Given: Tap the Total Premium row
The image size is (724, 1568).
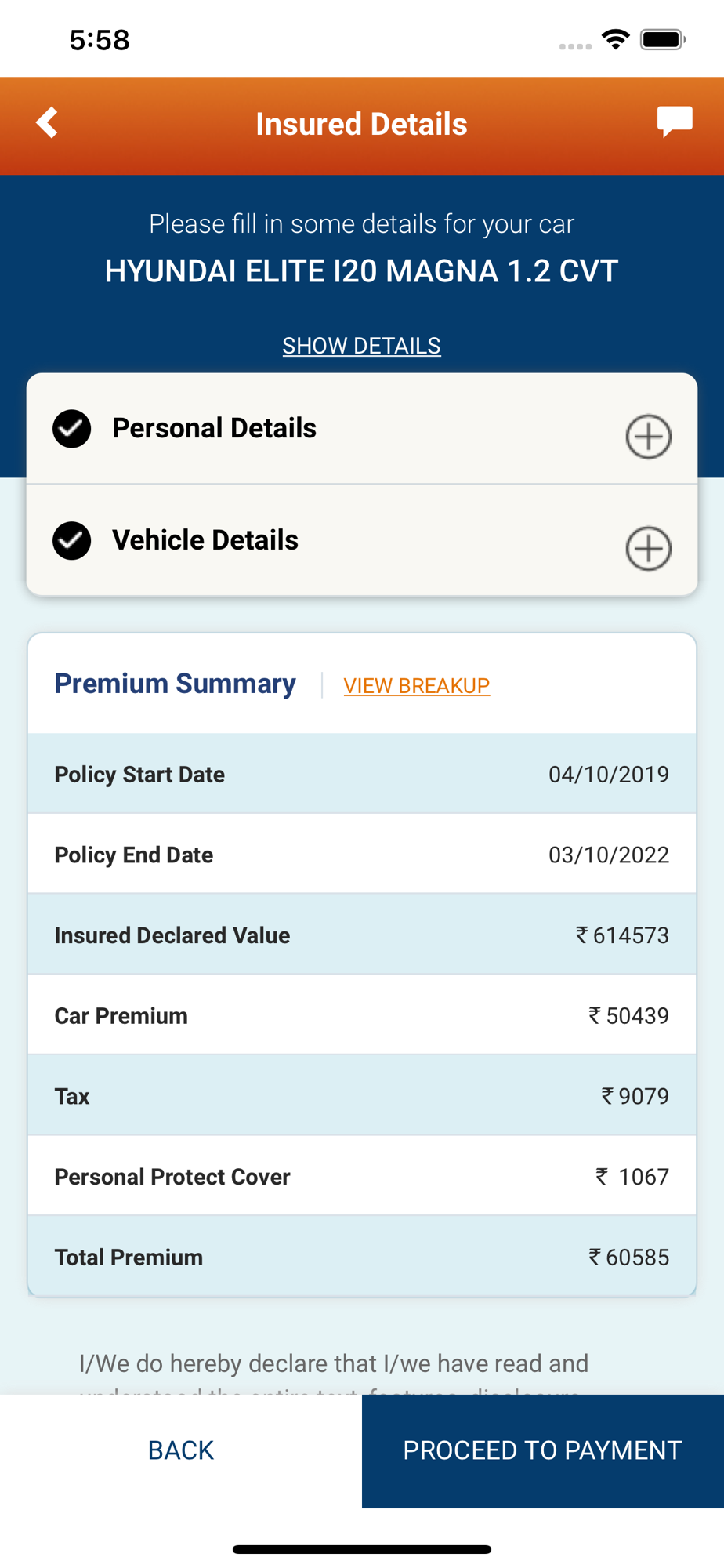Looking at the screenshot, I should pos(362,1257).
